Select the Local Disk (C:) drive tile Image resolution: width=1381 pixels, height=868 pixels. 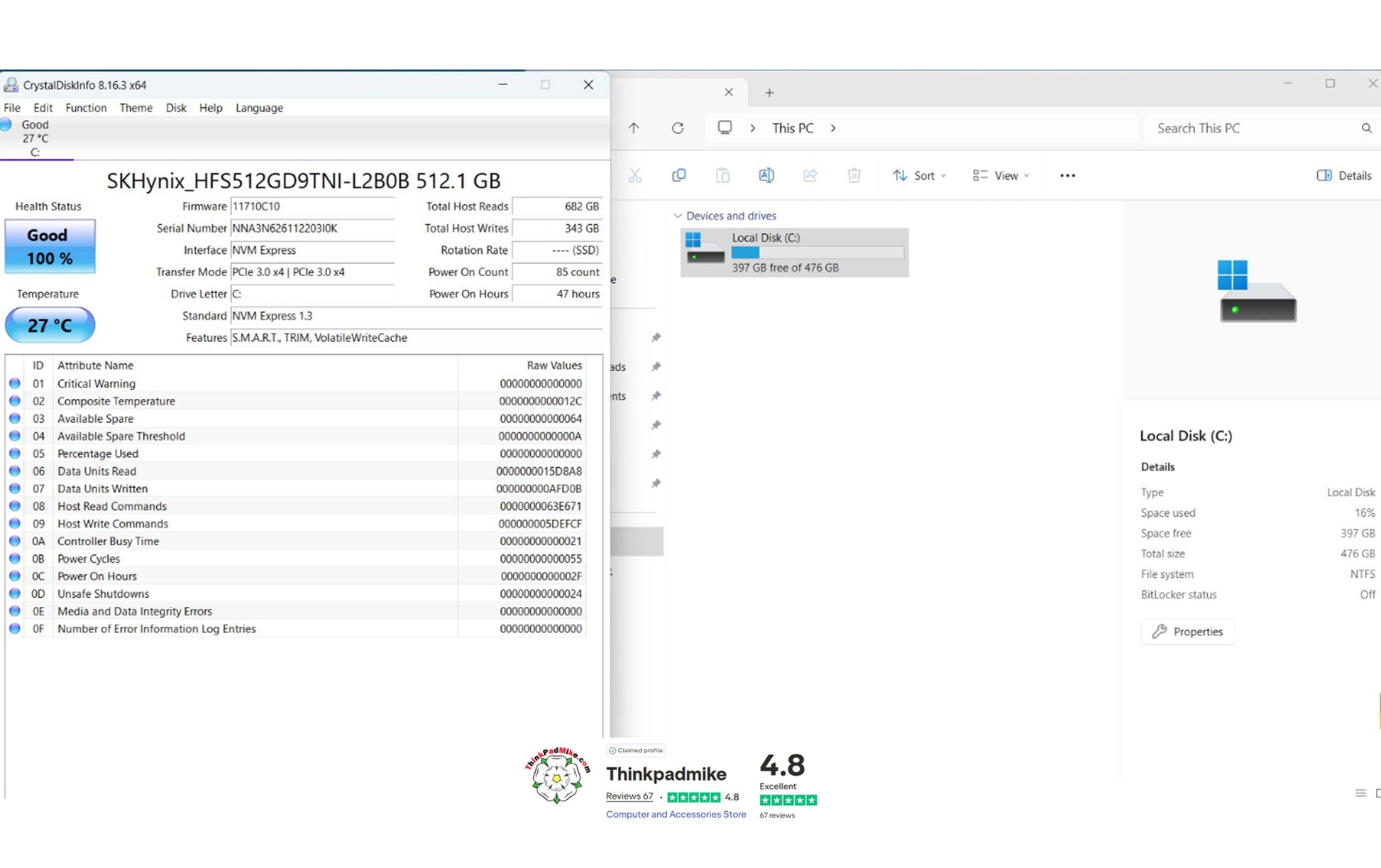click(794, 253)
